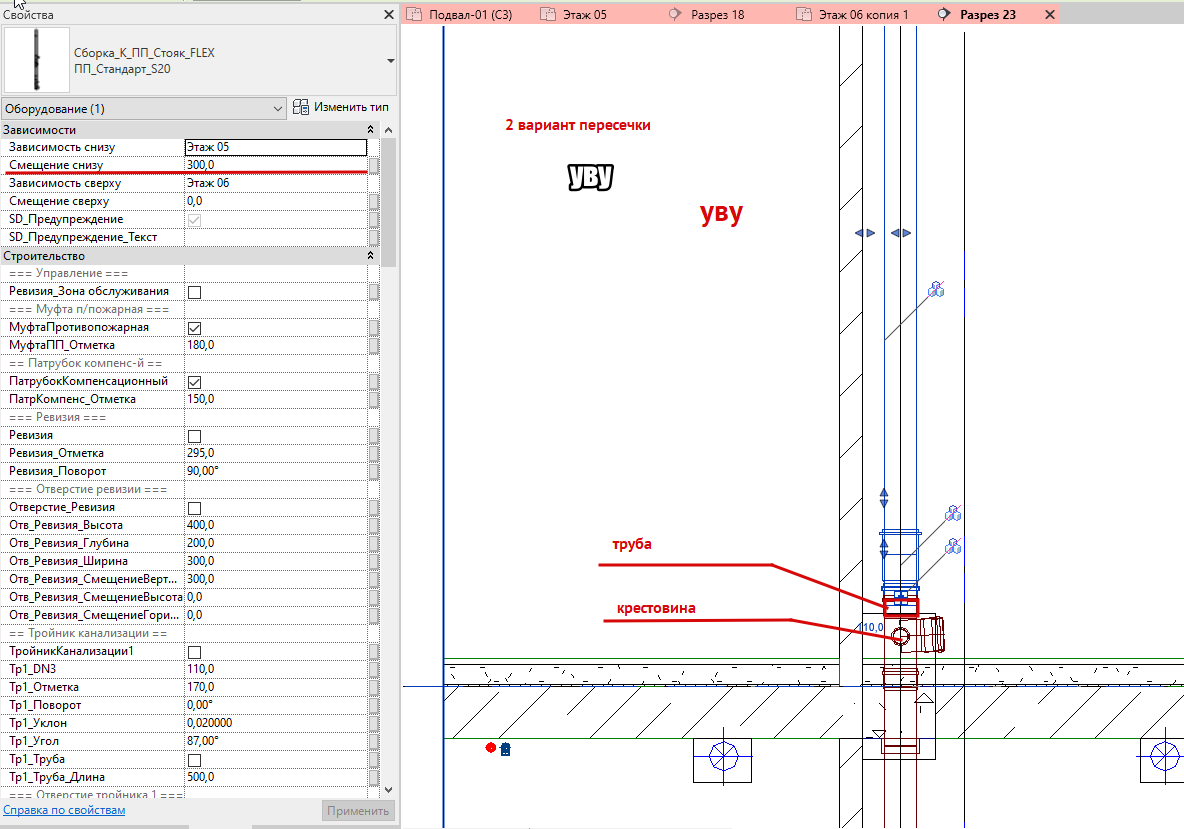The image size is (1184, 829).
Task: Click the top connector snap icon
Action: 936,288
